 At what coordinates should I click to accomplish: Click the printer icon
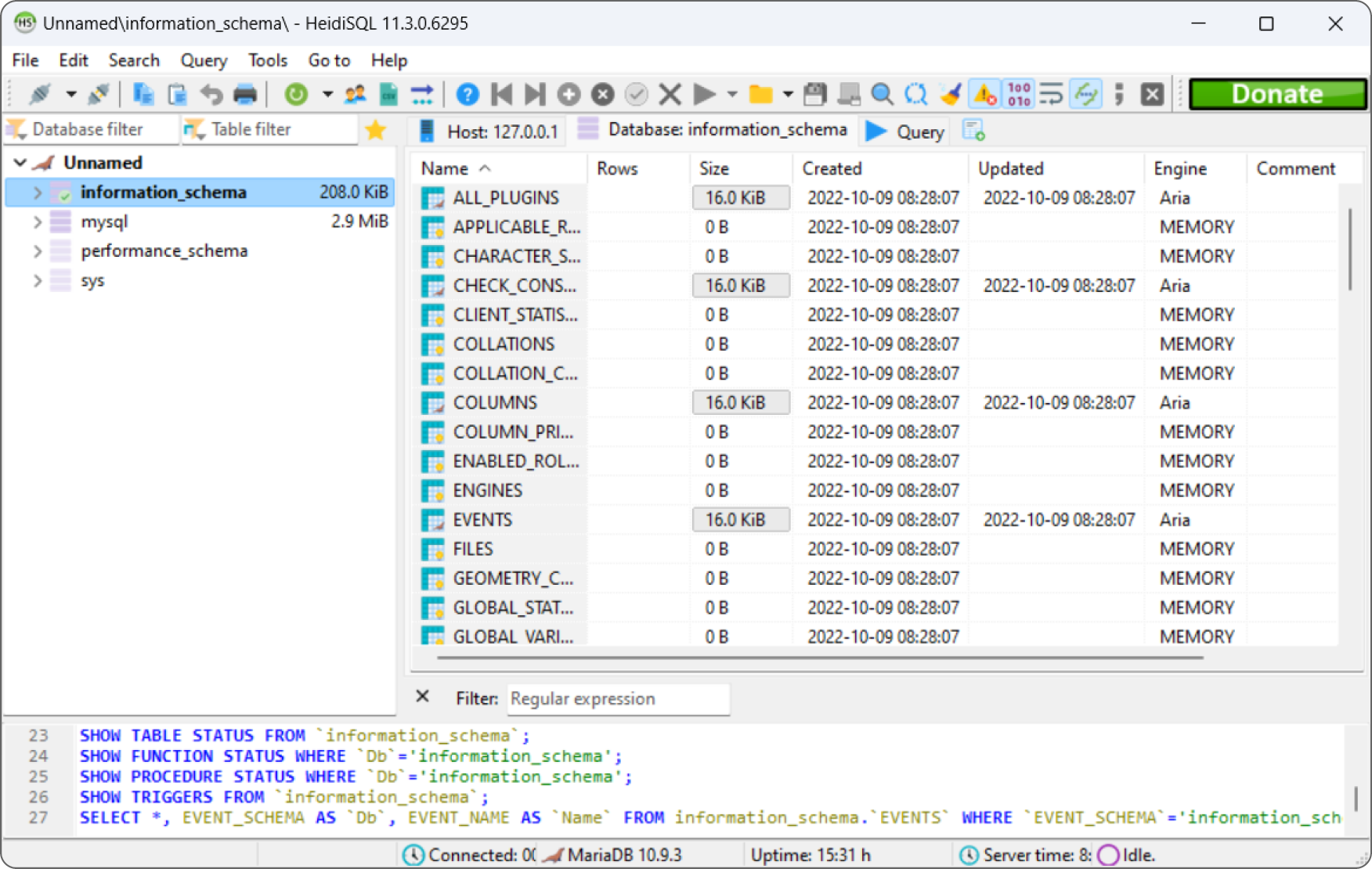click(245, 95)
